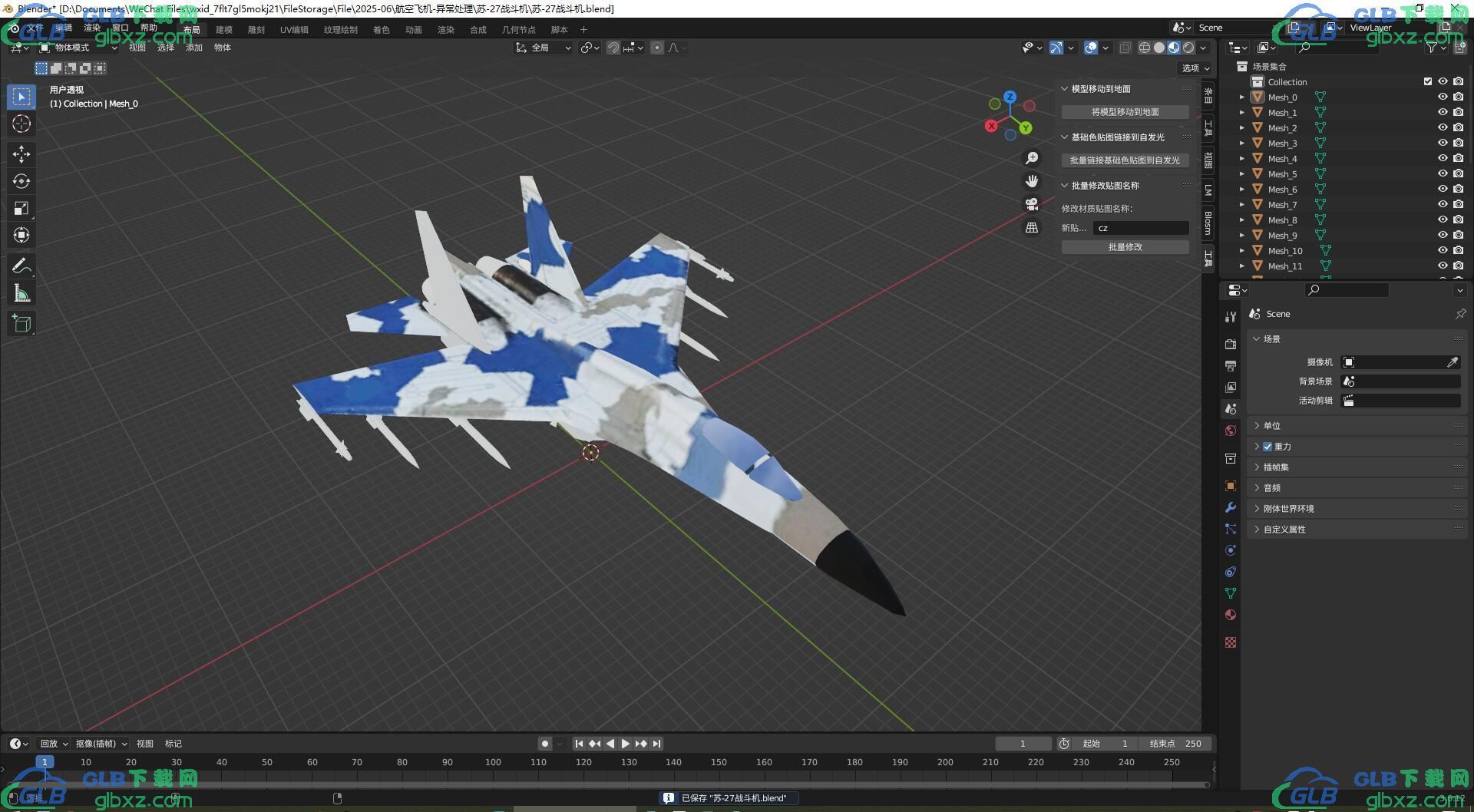1474x812 pixels.
Task: Uncheck the 重力 gravity checkbox
Action: pos(1267,447)
